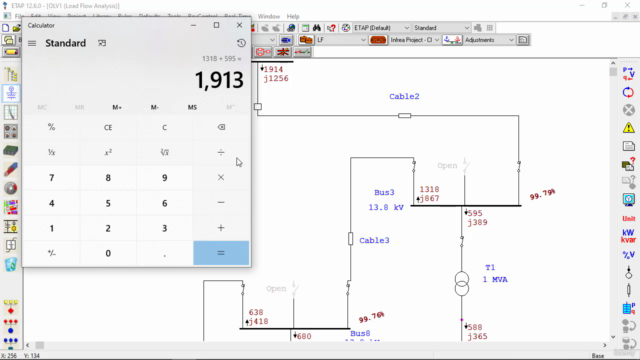Click the Calculator backspace button
This screenshot has width=640, height=360.
point(221,127)
